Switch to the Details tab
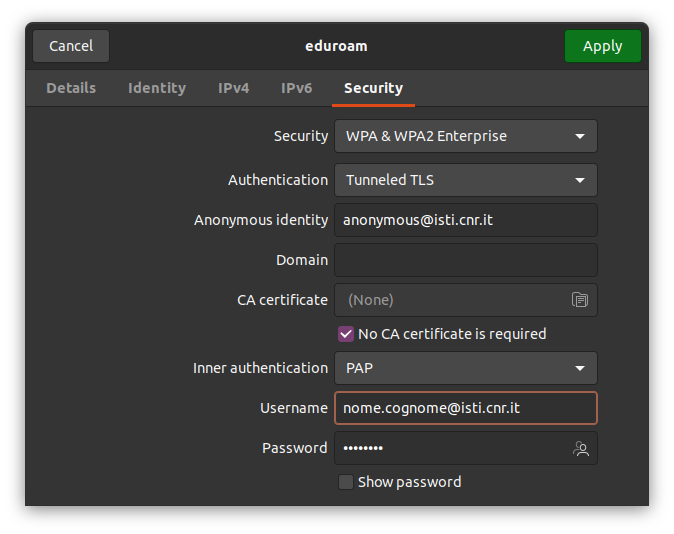Viewport: 674px width, 534px height. click(x=71, y=88)
